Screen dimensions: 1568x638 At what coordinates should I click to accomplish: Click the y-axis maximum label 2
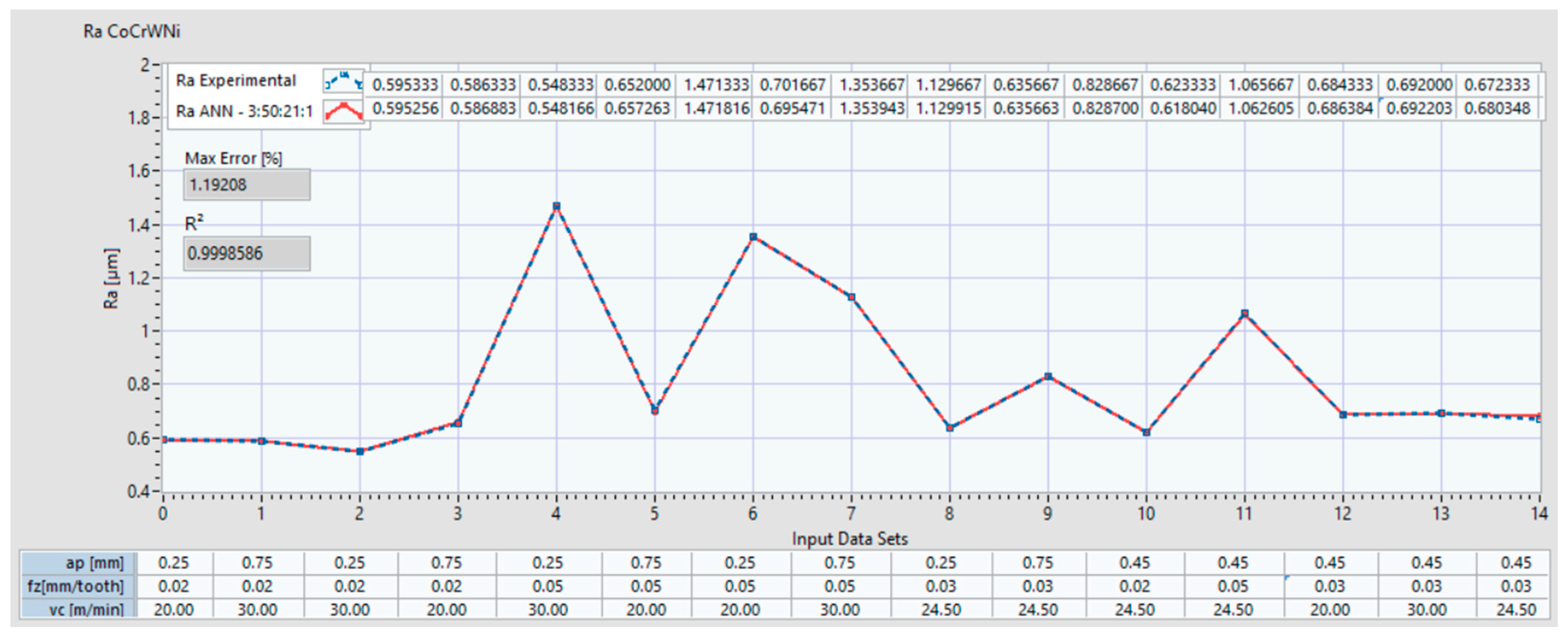145,64
